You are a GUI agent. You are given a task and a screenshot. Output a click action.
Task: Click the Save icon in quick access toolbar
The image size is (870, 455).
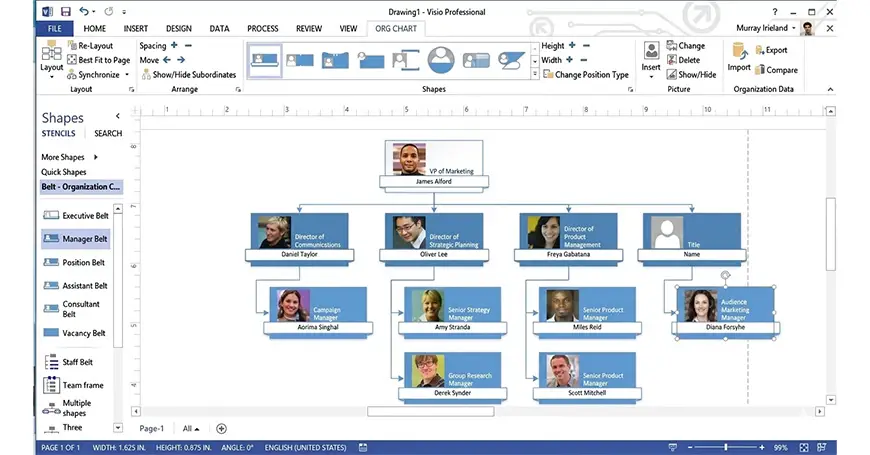click(x=67, y=10)
